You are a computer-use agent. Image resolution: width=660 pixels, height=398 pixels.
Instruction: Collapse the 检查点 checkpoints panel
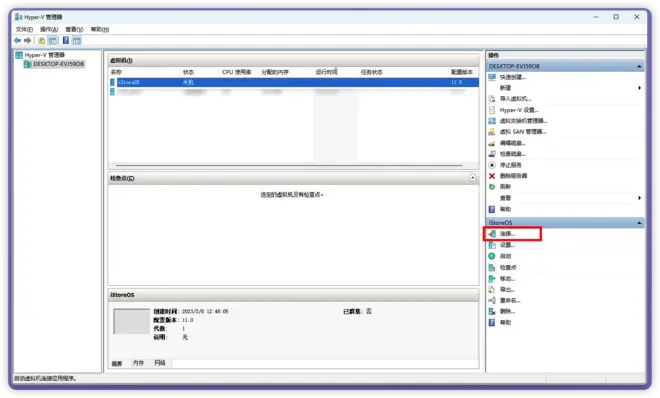tap(473, 178)
